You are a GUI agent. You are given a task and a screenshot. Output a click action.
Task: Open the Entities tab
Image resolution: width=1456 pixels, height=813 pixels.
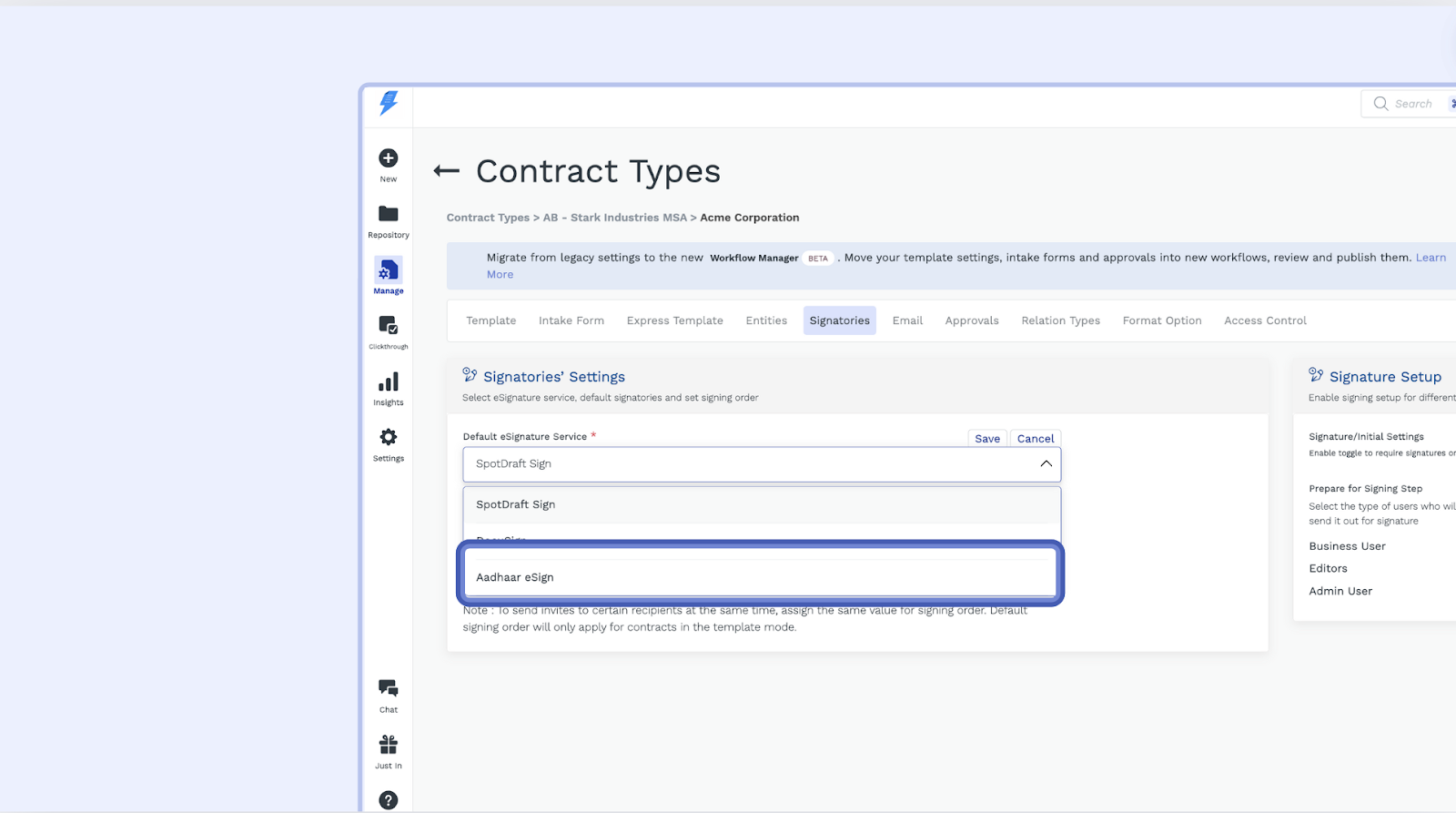(766, 320)
